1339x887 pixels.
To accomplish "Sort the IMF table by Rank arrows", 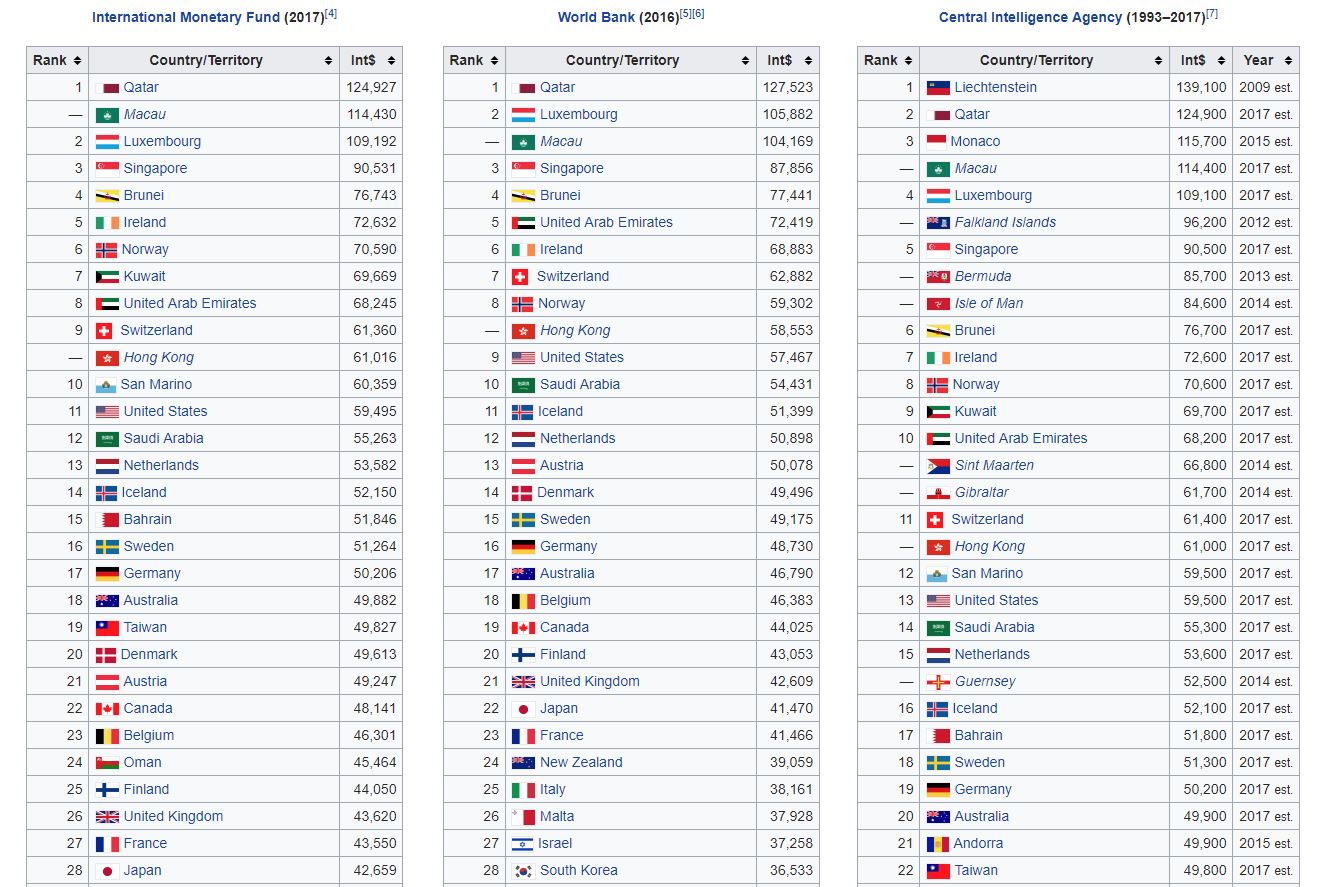I will tap(78, 60).
